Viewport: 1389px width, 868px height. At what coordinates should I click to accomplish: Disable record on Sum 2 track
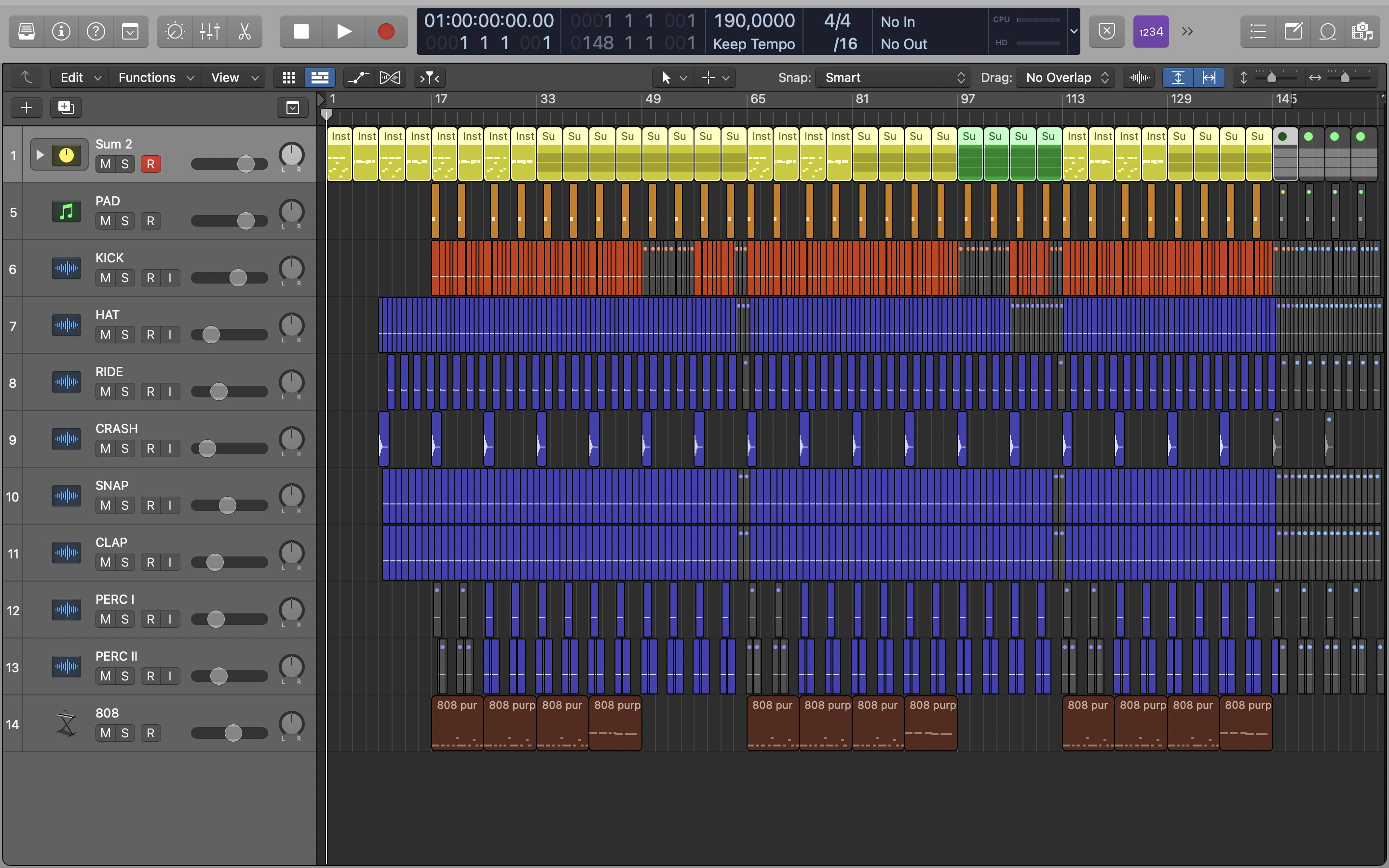(x=150, y=164)
